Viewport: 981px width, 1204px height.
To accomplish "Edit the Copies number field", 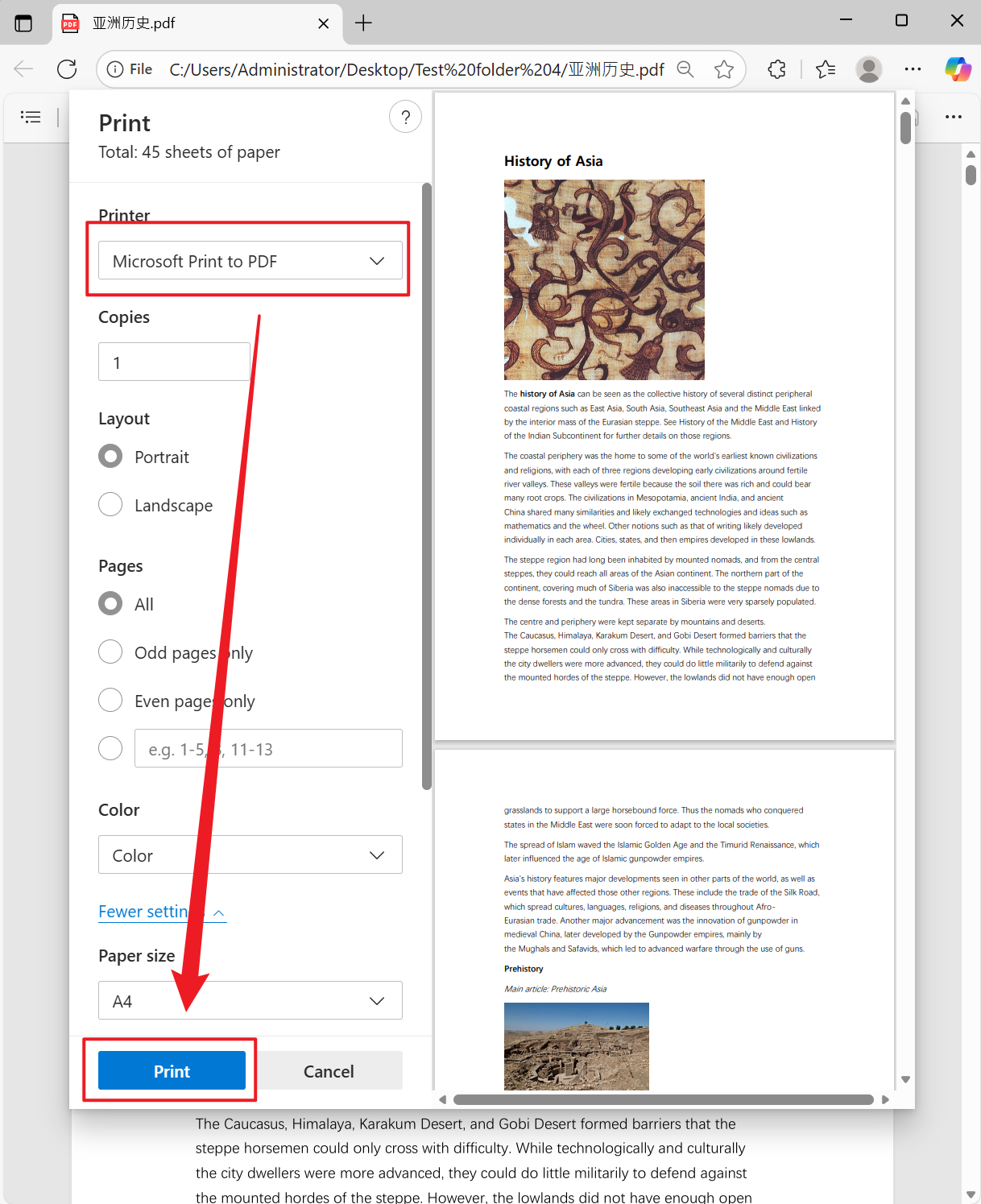I will 174,362.
